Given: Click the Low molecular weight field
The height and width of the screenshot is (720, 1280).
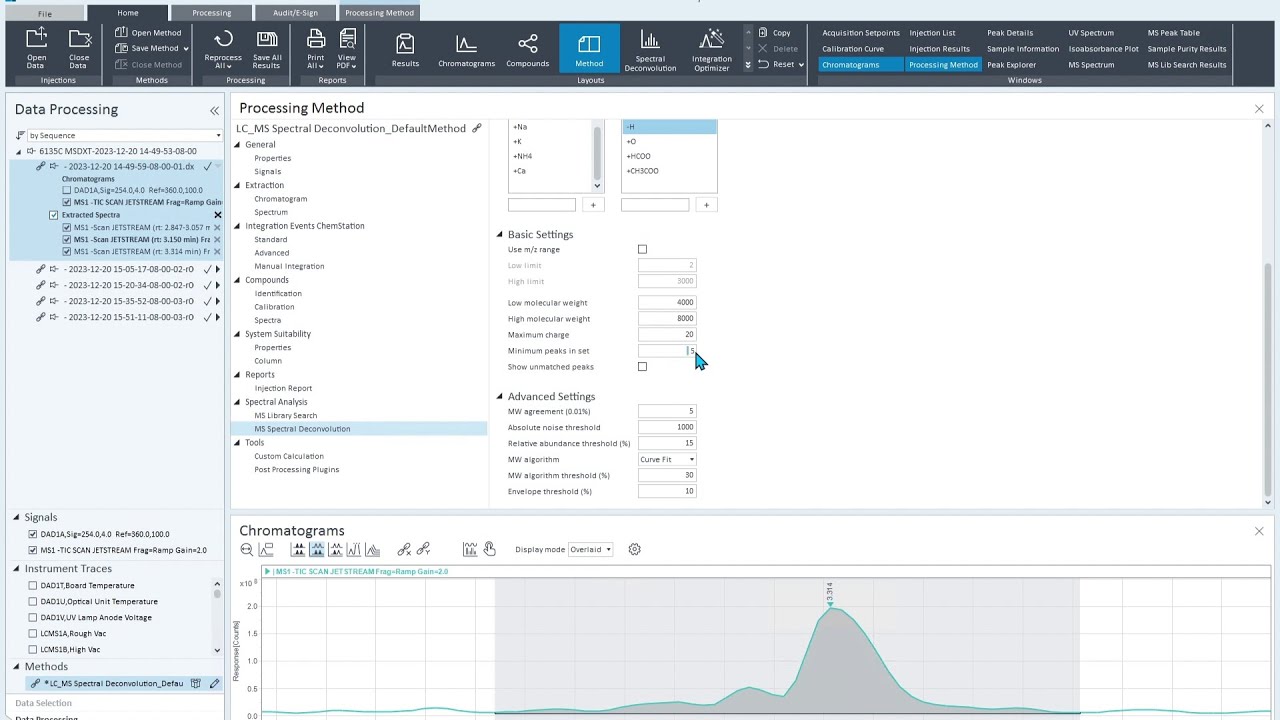Looking at the screenshot, I should (667, 302).
